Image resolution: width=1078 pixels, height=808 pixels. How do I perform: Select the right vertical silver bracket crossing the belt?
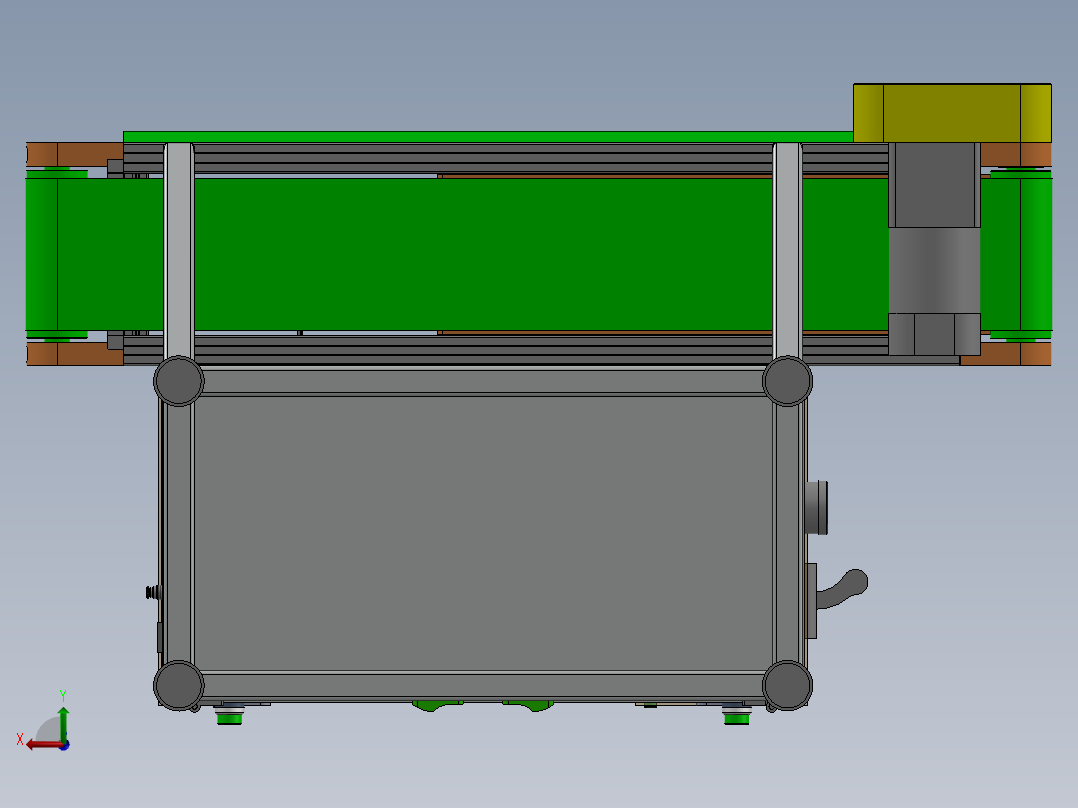[x=787, y=251]
